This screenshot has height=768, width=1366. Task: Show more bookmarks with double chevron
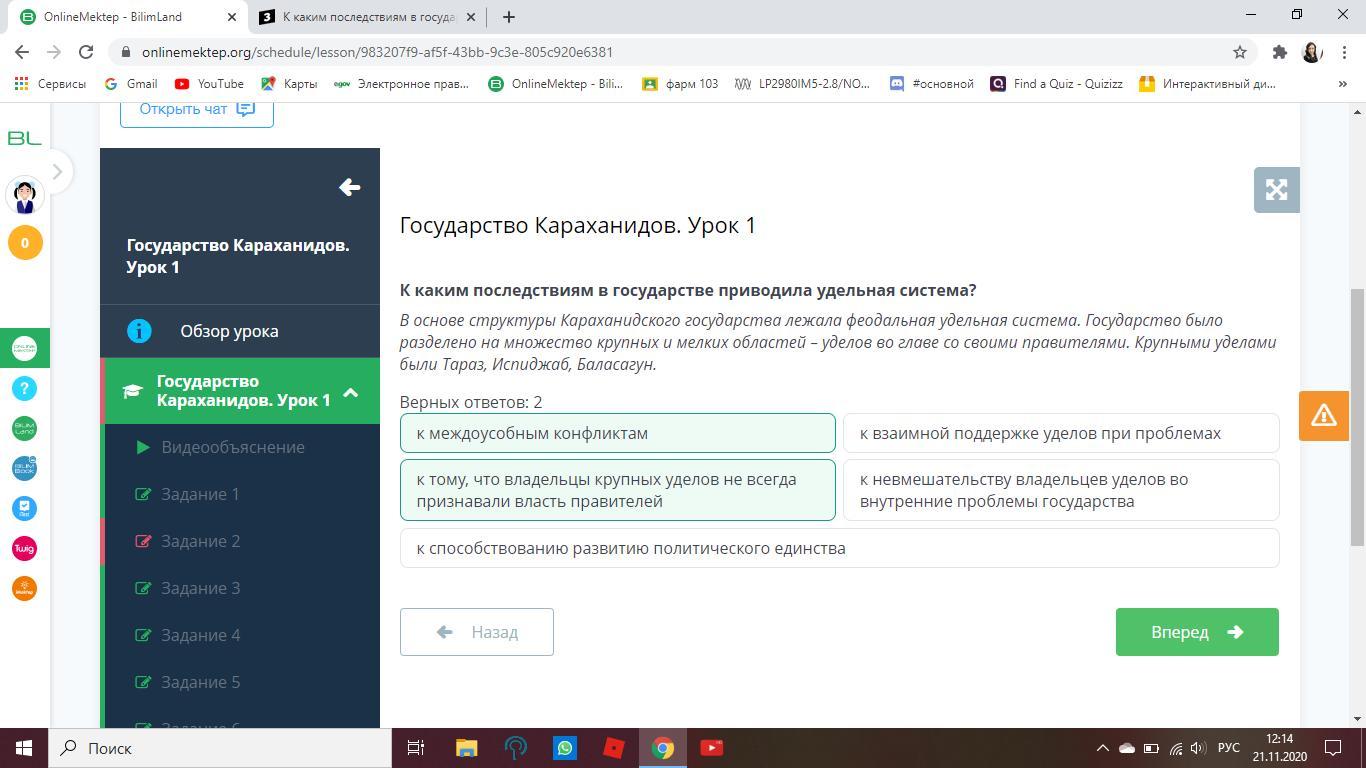tap(1342, 84)
